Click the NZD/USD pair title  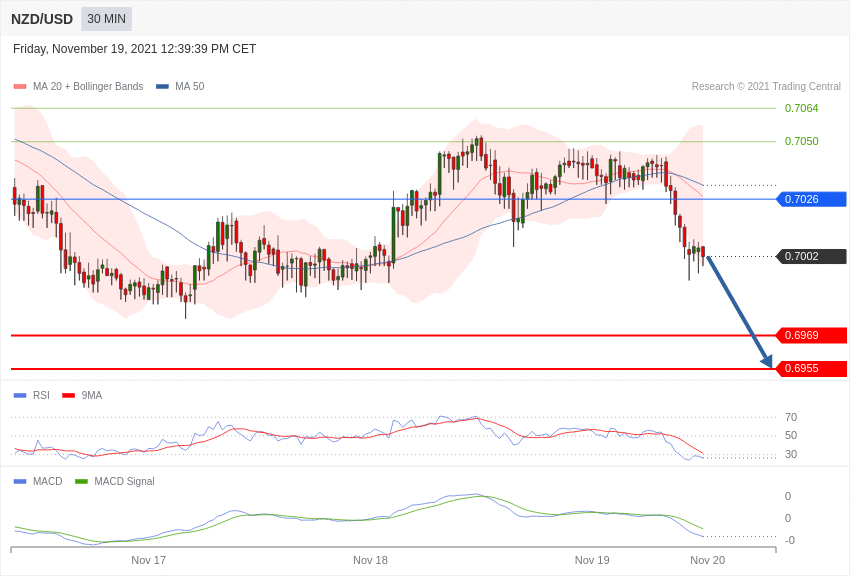(42, 19)
